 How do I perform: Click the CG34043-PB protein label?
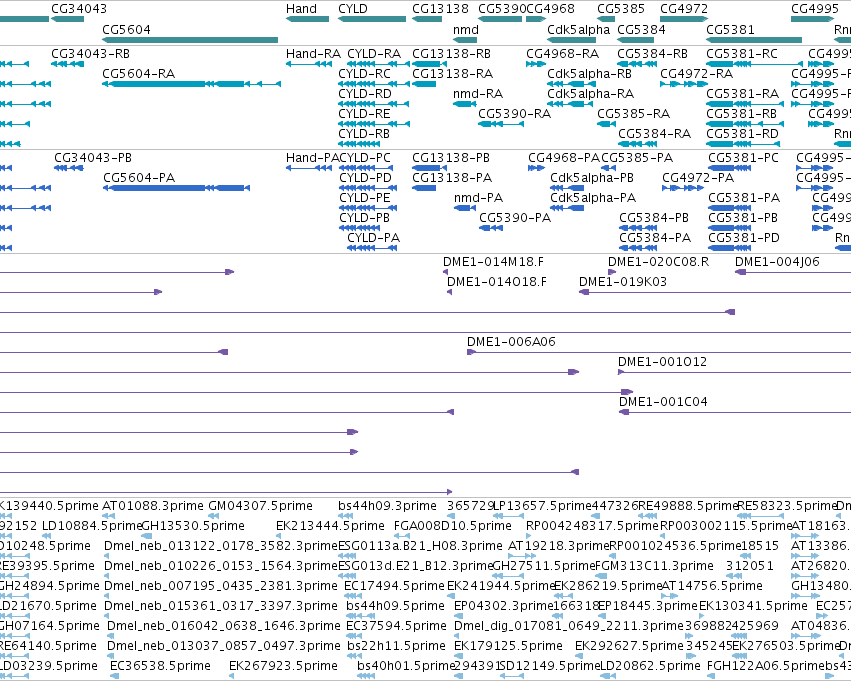[x=93, y=158]
